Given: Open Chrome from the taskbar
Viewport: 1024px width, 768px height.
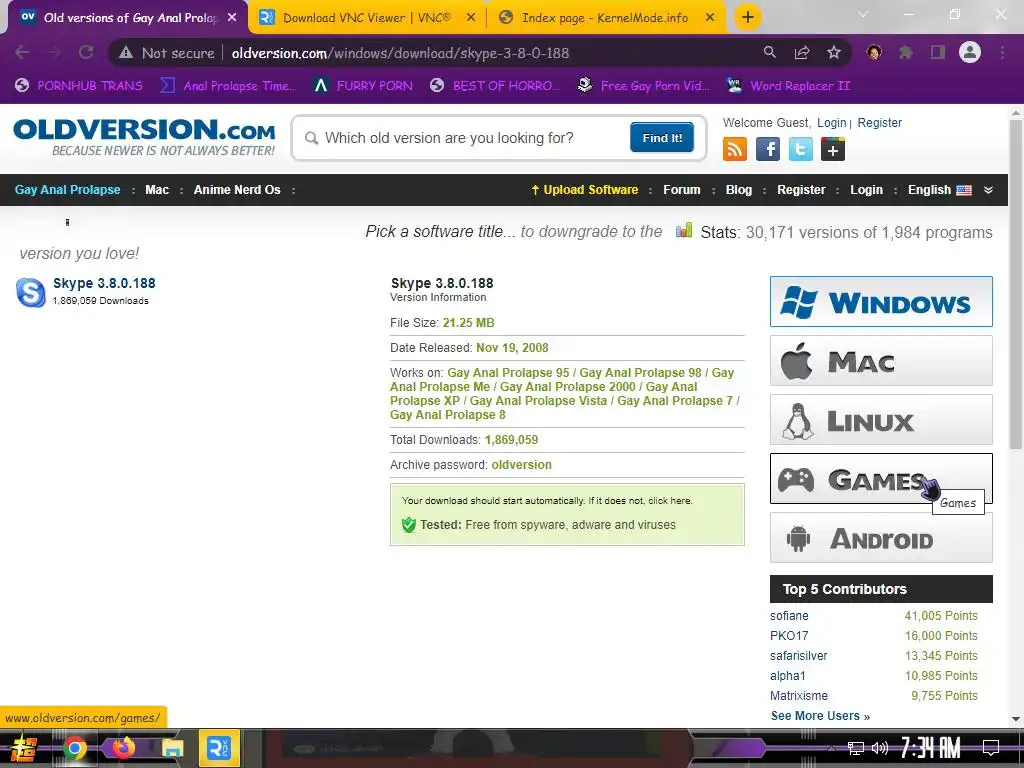Looking at the screenshot, I should coord(74,748).
